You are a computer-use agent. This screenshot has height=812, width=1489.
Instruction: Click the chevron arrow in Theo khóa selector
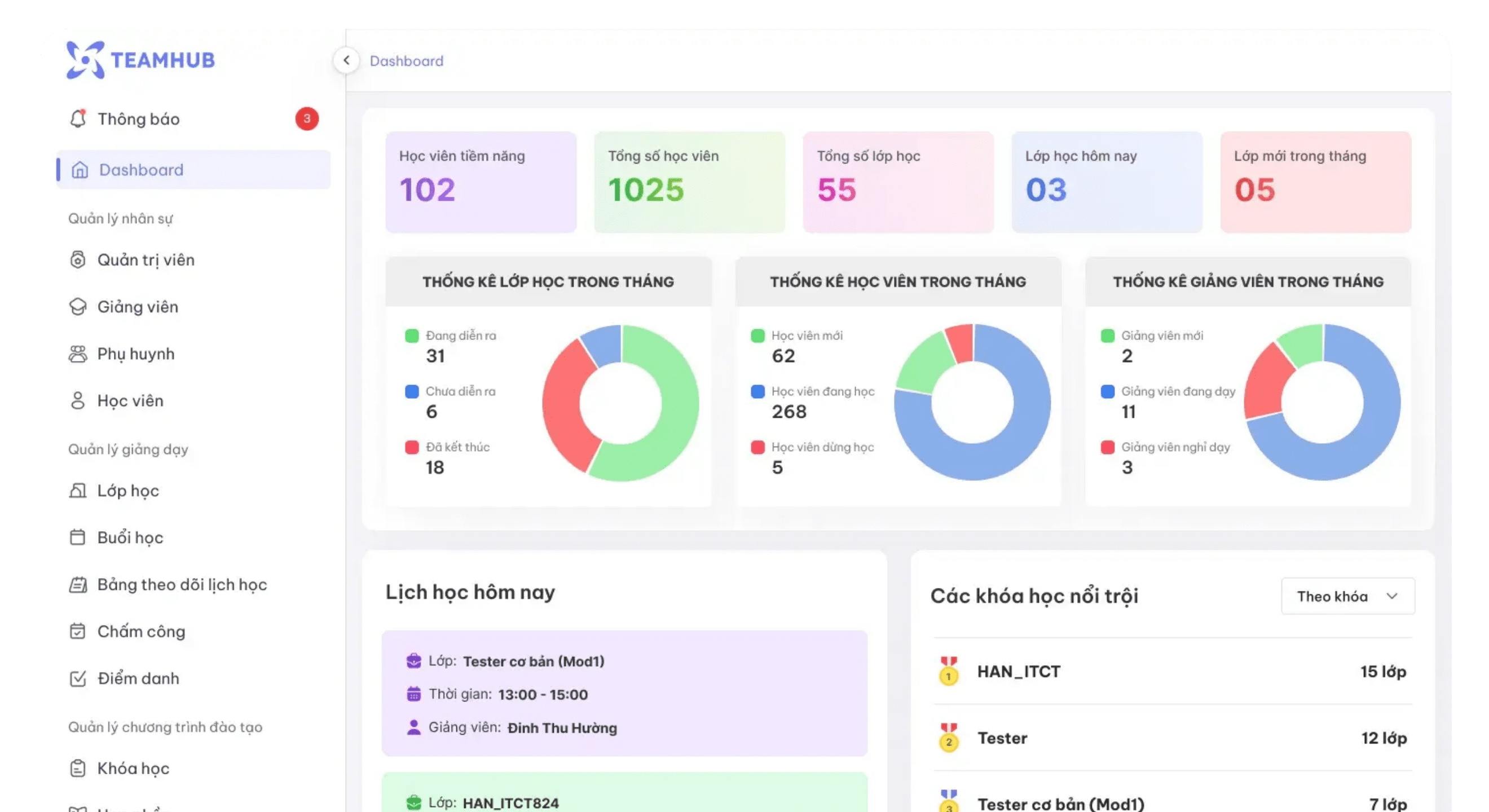tap(1392, 596)
